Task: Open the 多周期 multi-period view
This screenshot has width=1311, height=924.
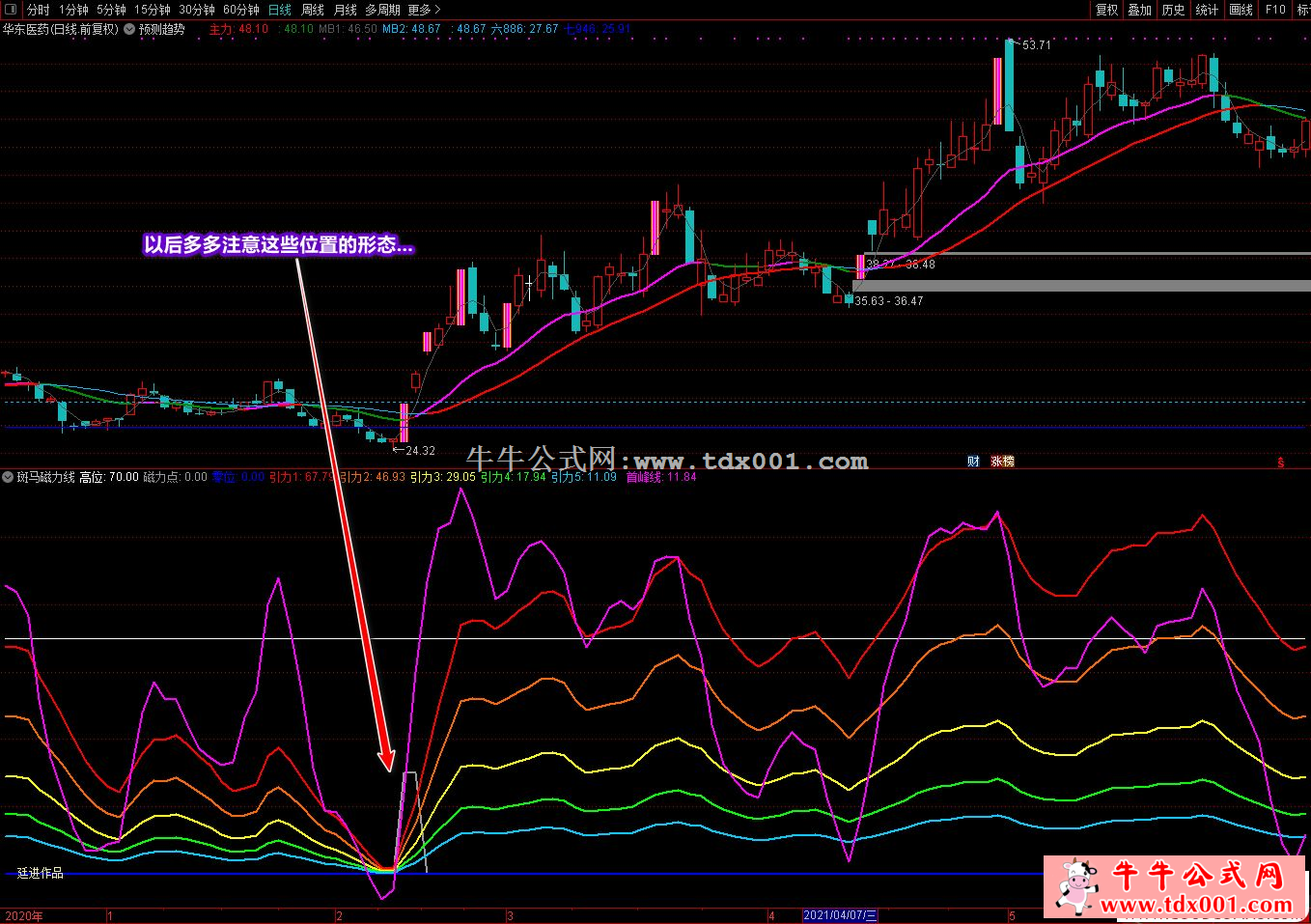Action: coord(382,10)
